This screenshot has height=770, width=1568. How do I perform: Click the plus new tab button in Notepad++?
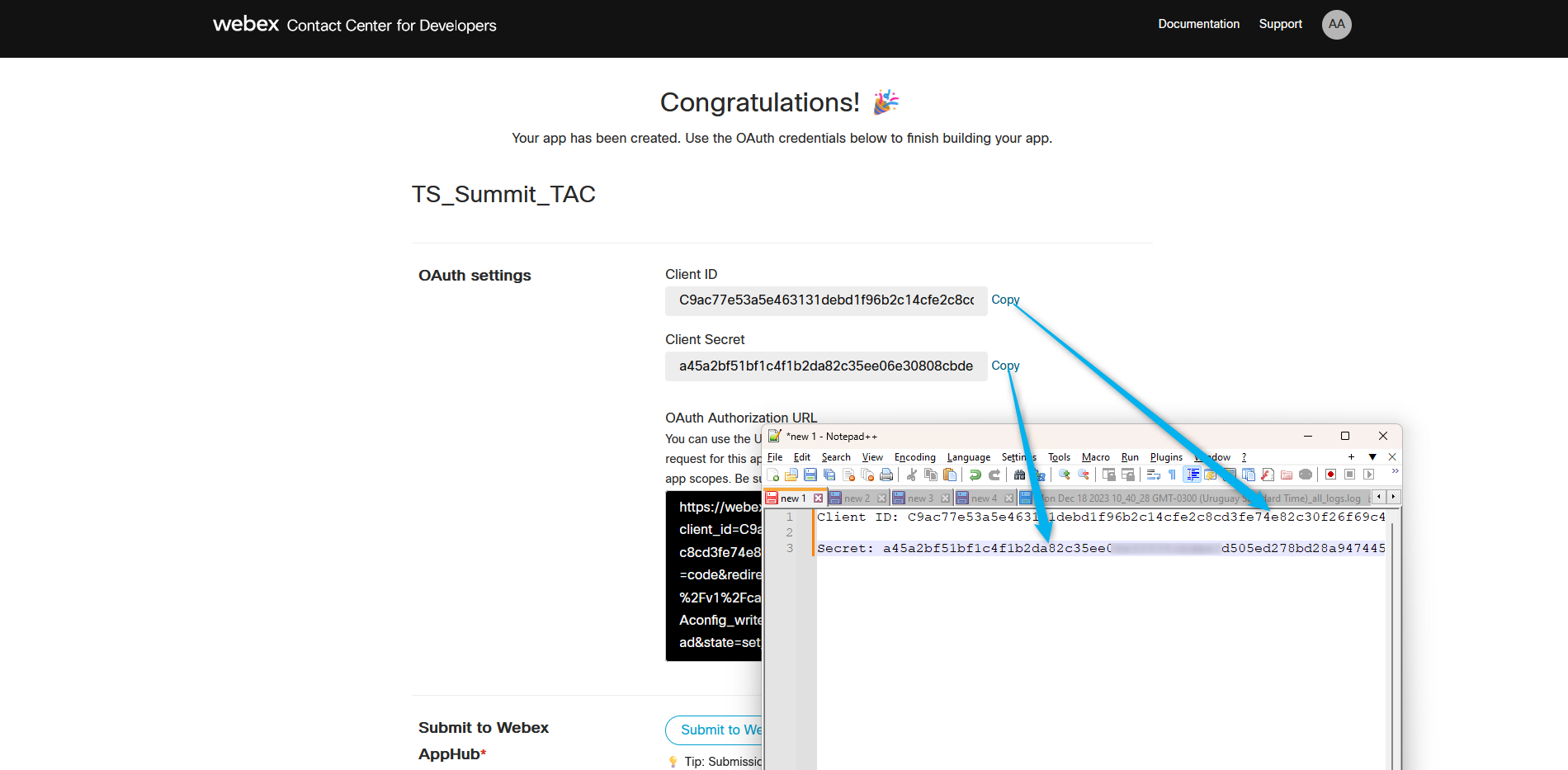click(1351, 457)
